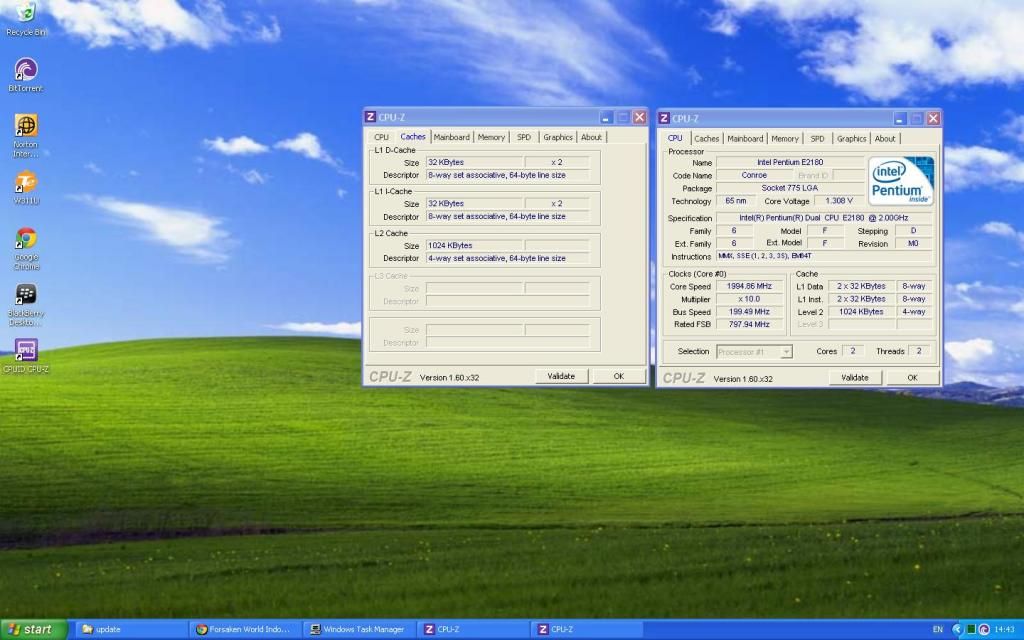Image resolution: width=1024 pixels, height=640 pixels.
Task: Open the Graphics tab in left CPU-Z window
Action: [558, 137]
